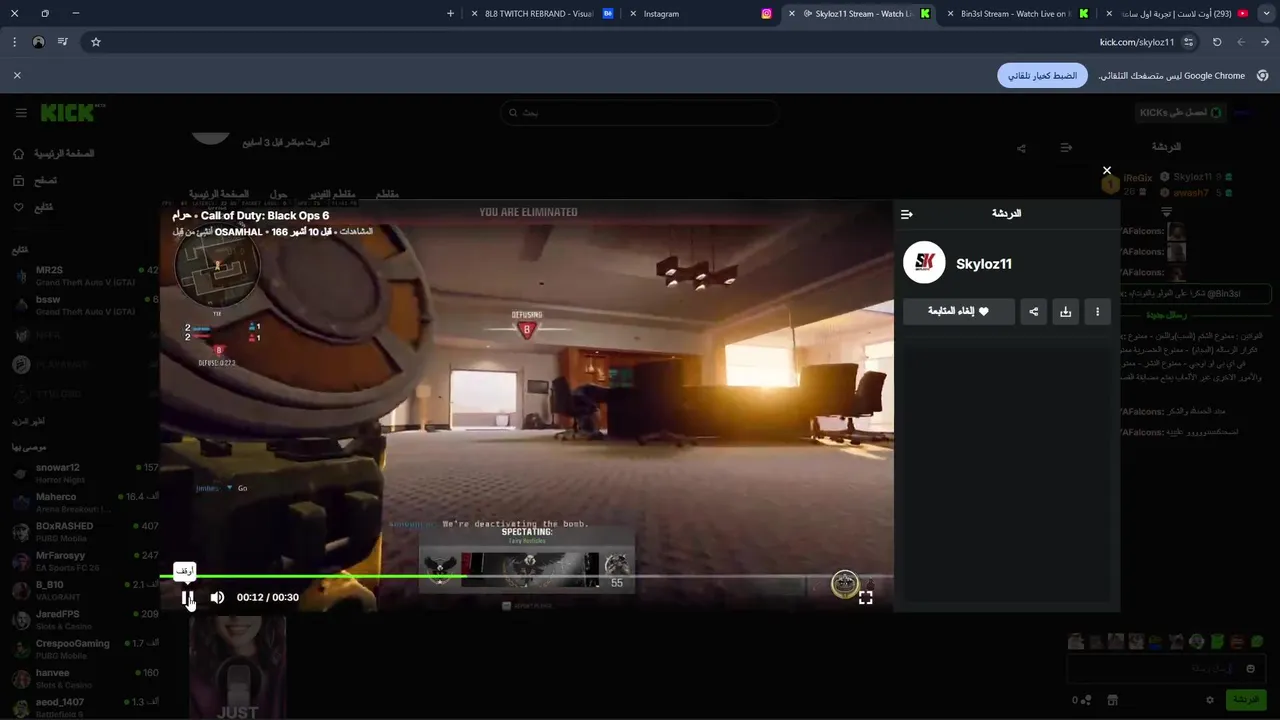1280x720 pixels.
Task: Open the Kick hamburger menu in background page
Action: click(x=21, y=113)
